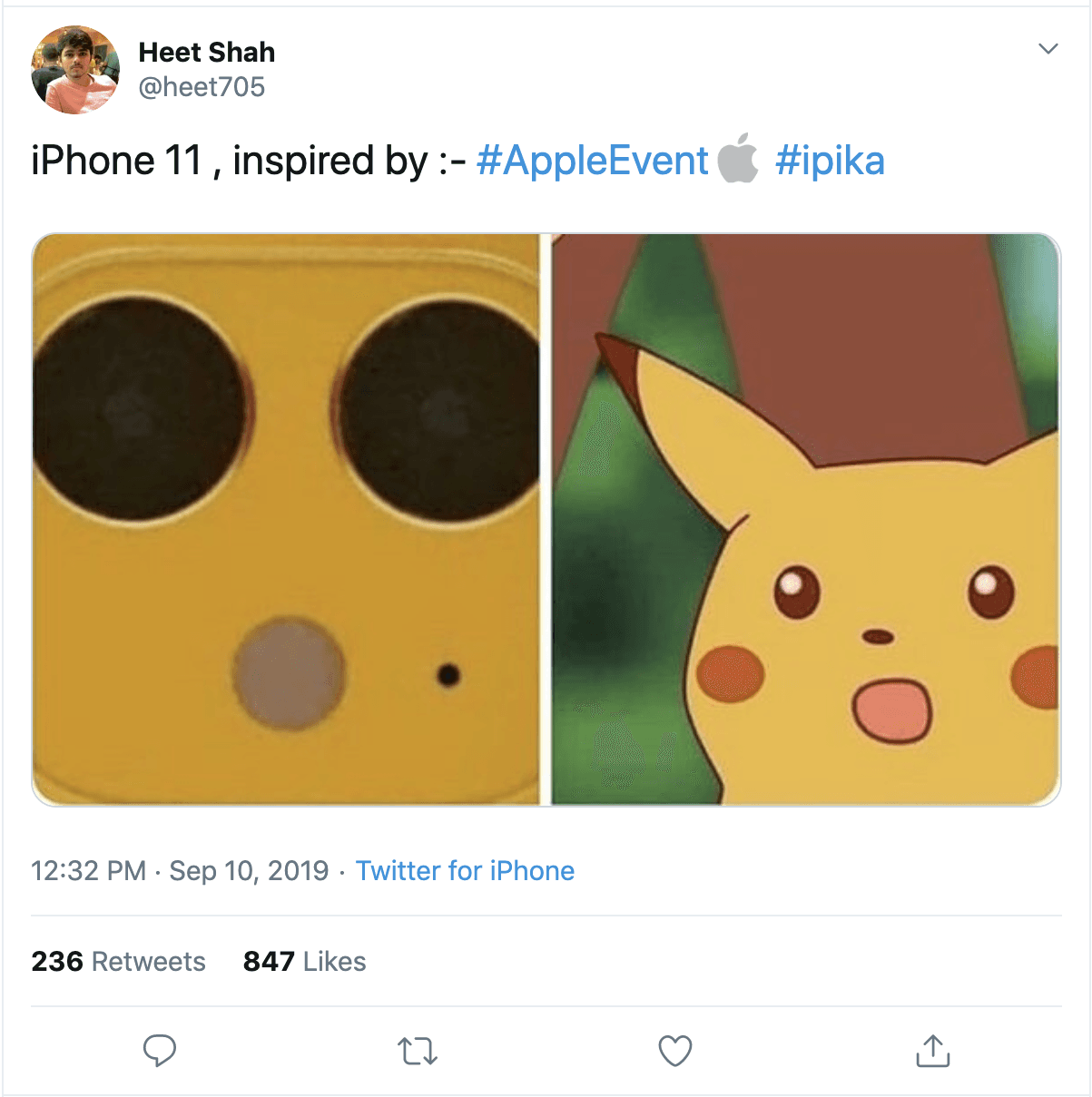Open the #AppleEvent hashtag
The image size is (1092, 1097).
click(x=592, y=161)
